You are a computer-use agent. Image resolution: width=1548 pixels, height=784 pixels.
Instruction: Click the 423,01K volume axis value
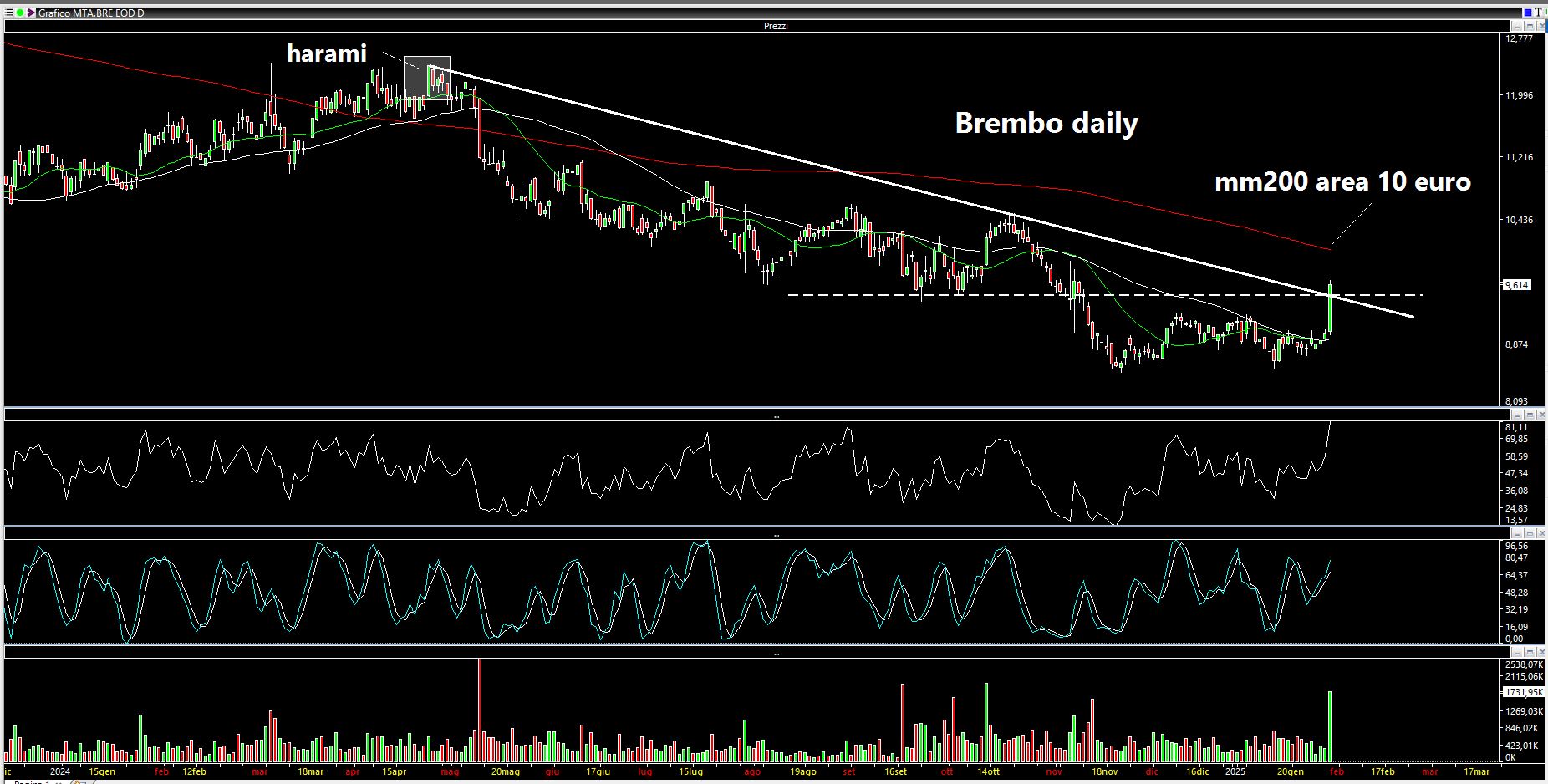[1521, 746]
